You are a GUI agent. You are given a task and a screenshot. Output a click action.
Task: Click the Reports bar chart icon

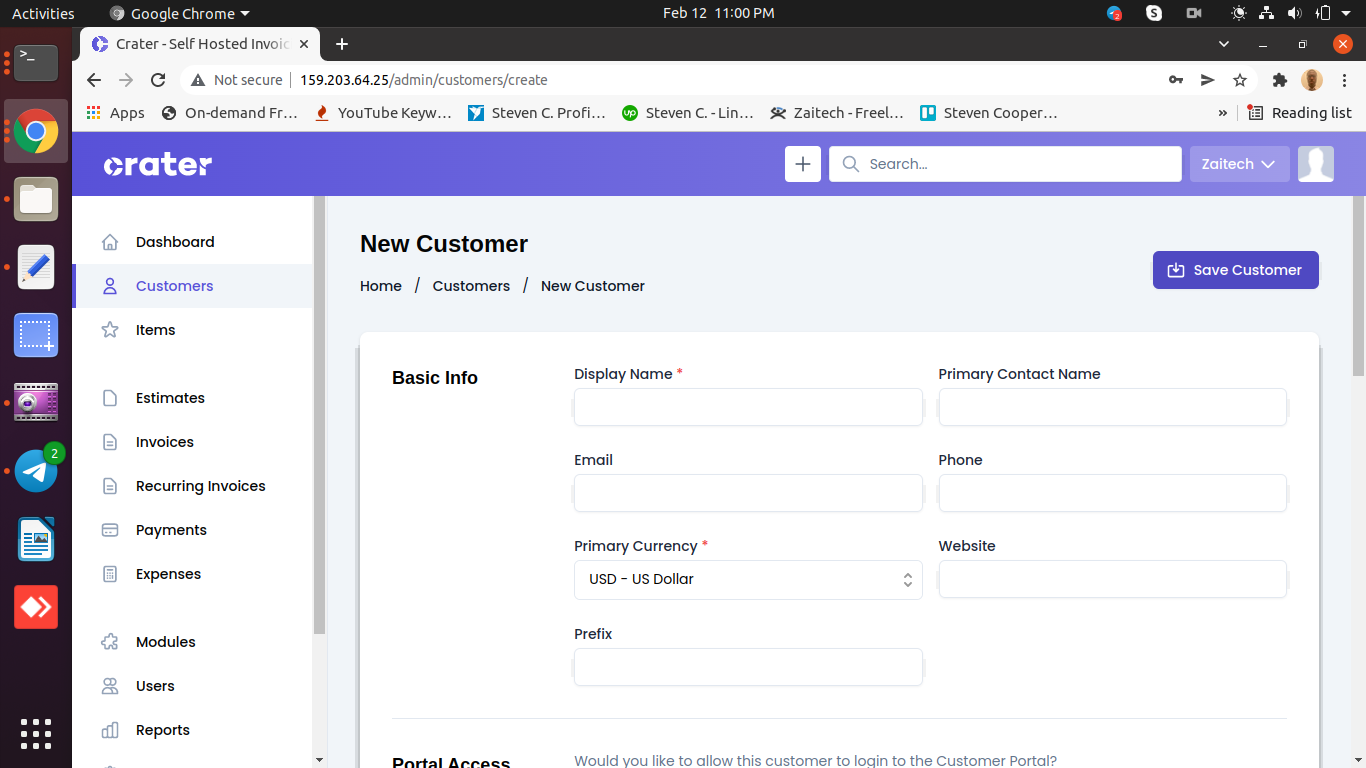tap(110, 730)
